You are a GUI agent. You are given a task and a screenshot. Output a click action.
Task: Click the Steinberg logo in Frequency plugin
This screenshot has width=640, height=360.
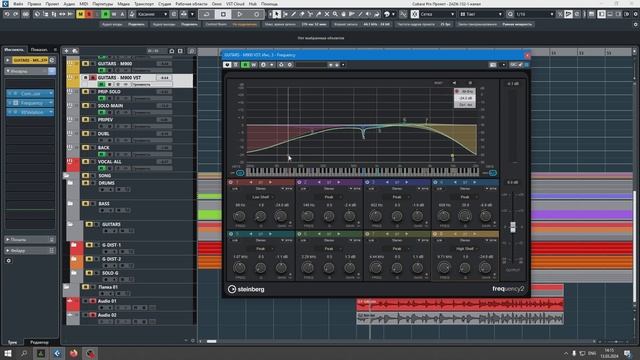[x=246, y=289]
